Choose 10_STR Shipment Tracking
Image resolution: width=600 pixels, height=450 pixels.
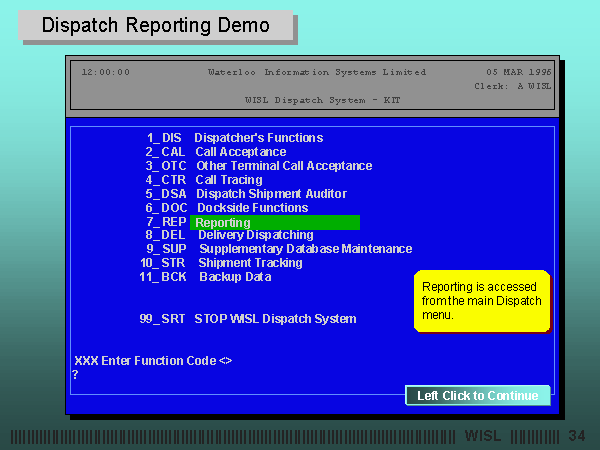[222, 263]
